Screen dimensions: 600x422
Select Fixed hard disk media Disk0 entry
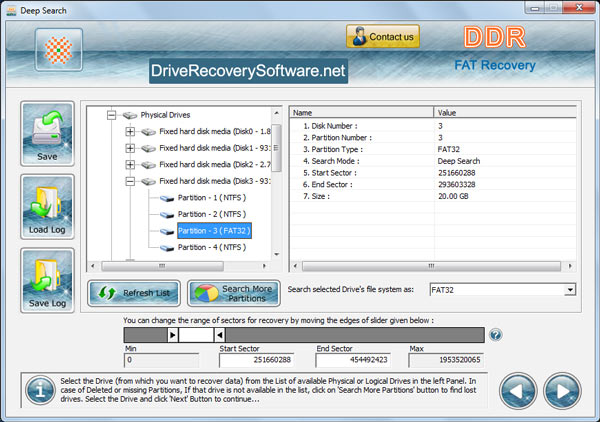click(x=215, y=132)
